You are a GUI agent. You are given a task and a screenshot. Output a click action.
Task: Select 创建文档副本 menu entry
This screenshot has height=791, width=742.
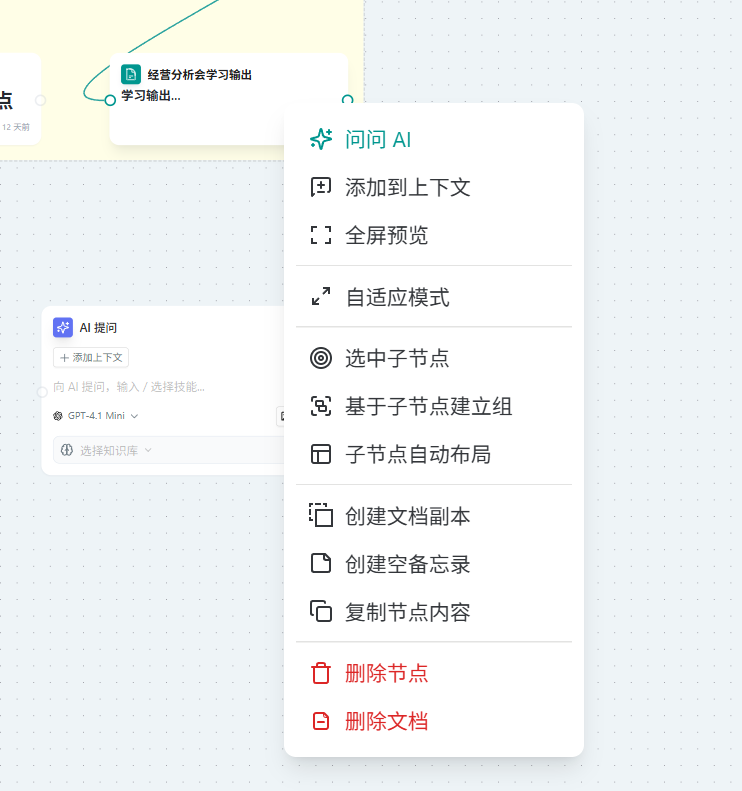pos(434,516)
